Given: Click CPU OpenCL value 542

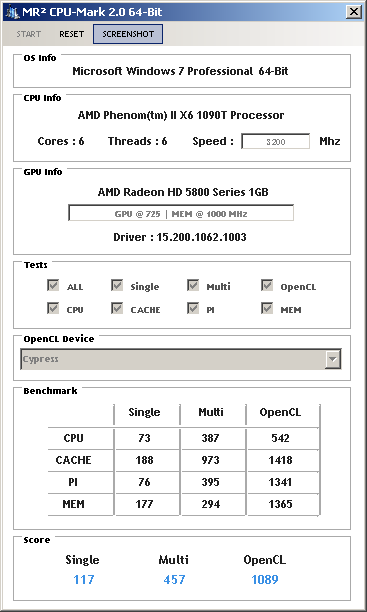Looking at the screenshot, I should pyautogui.click(x=280, y=438).
